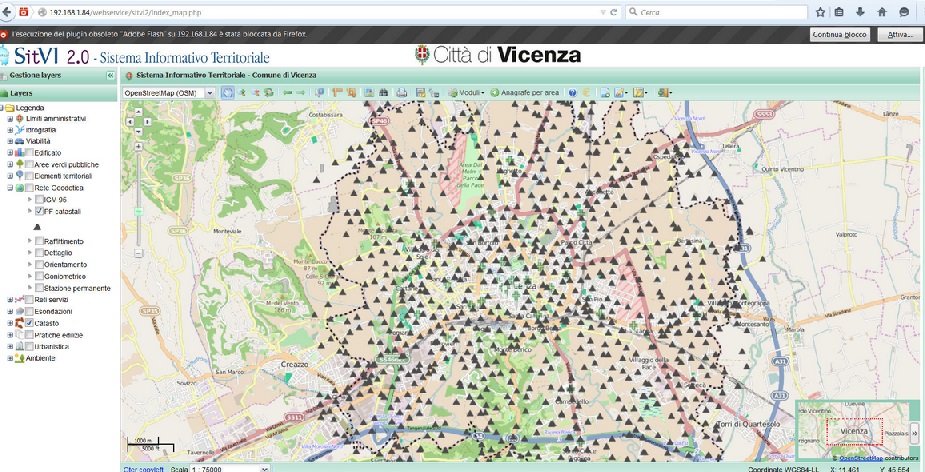Screen dimensions: 925x472
Task: Open the OpenStreetMap base layer dropdown
Action: click(209, 92)
